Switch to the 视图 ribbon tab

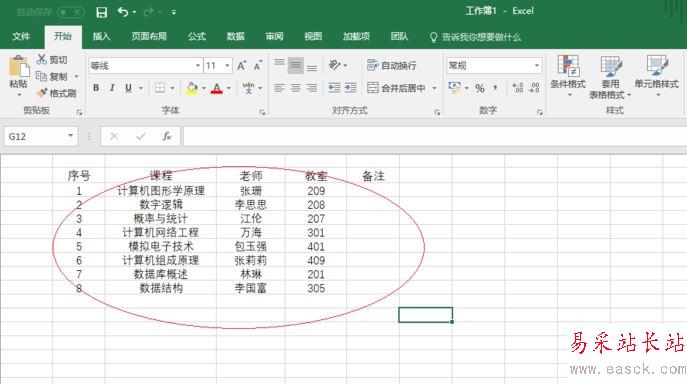coord(313,36)
